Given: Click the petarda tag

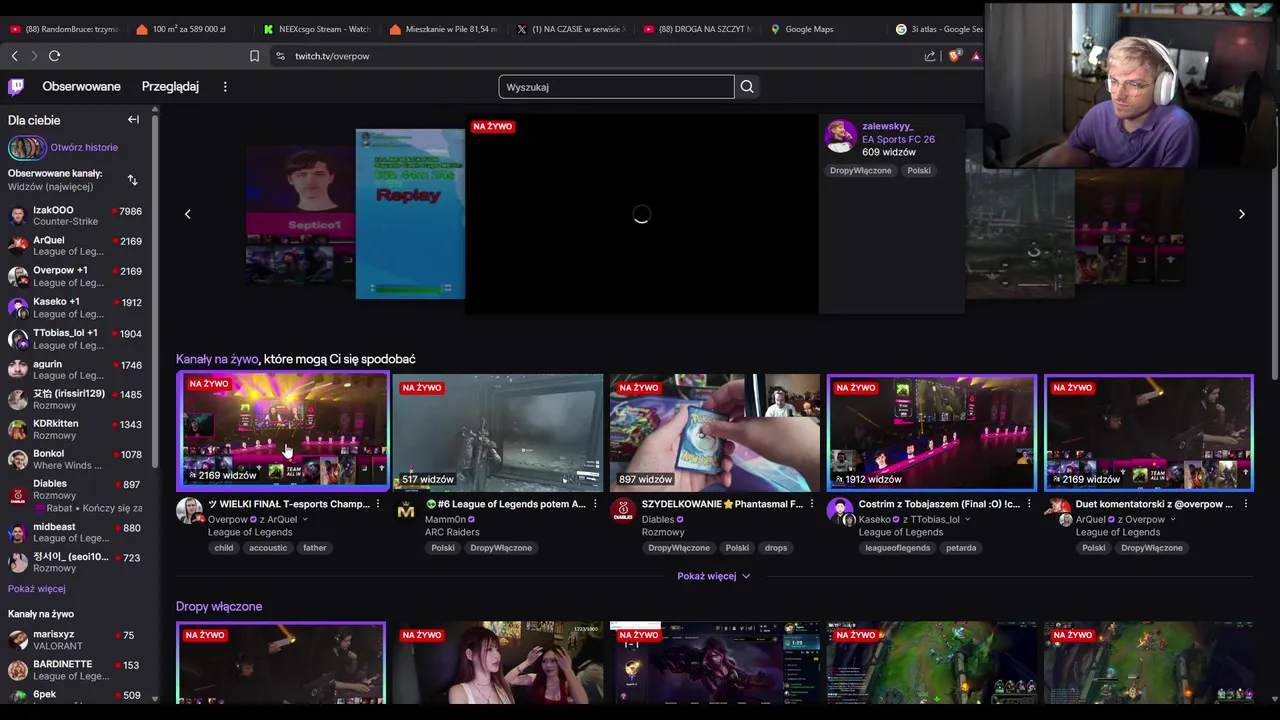Looking at the screenshot, I should coord(961,548).
